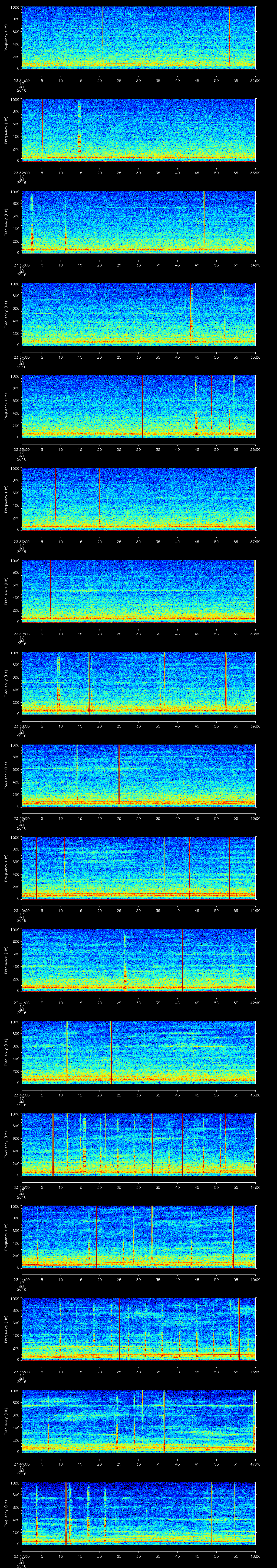Click the 23:31:00 start time label
Screen dimensions: 277x1568
pos(21,80)
